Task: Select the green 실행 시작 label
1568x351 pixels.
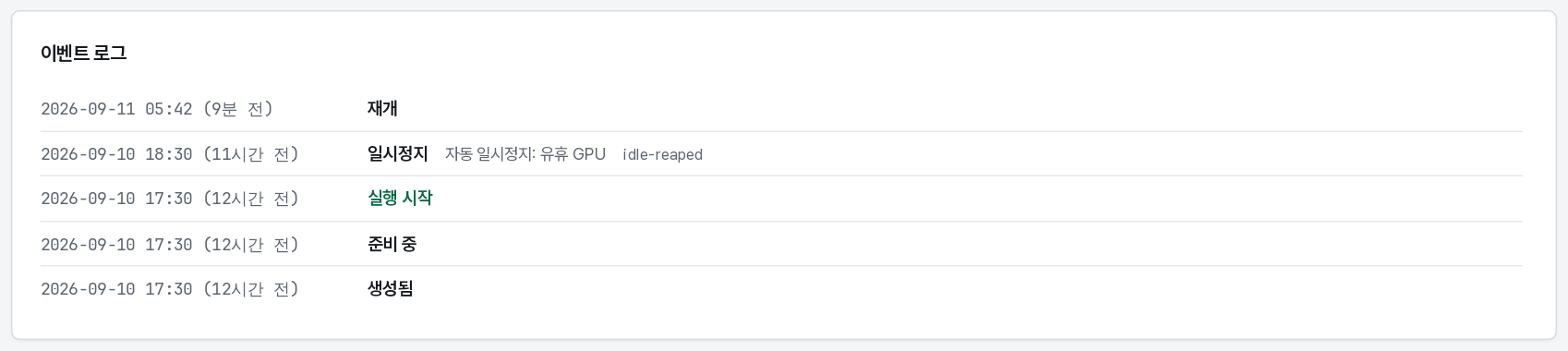Action: click(400, 198)
